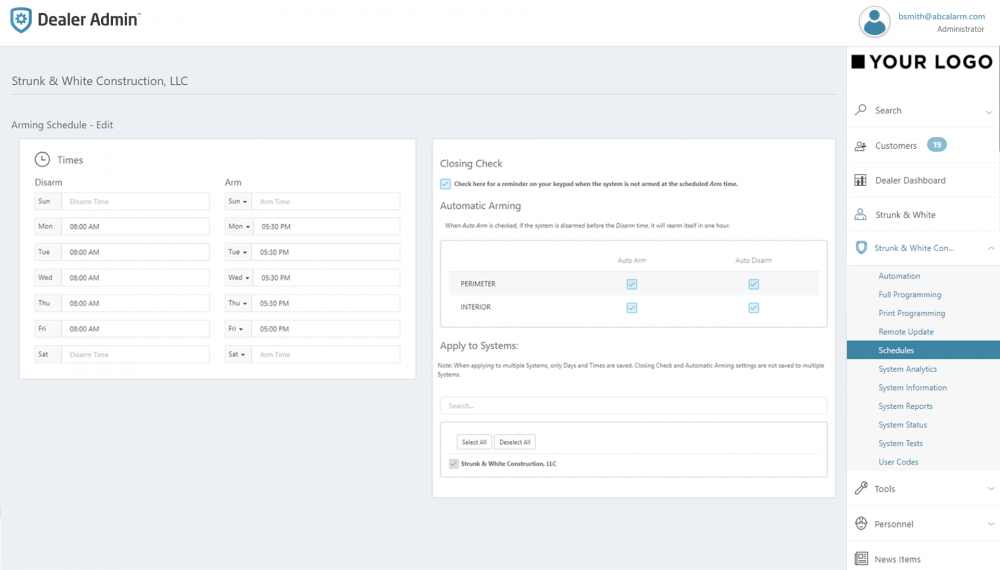The width and height of the screenshot is (1000, 570).
Task: Uncheck Auto Disarm for INTERIOR
Action: coord(754,308)
